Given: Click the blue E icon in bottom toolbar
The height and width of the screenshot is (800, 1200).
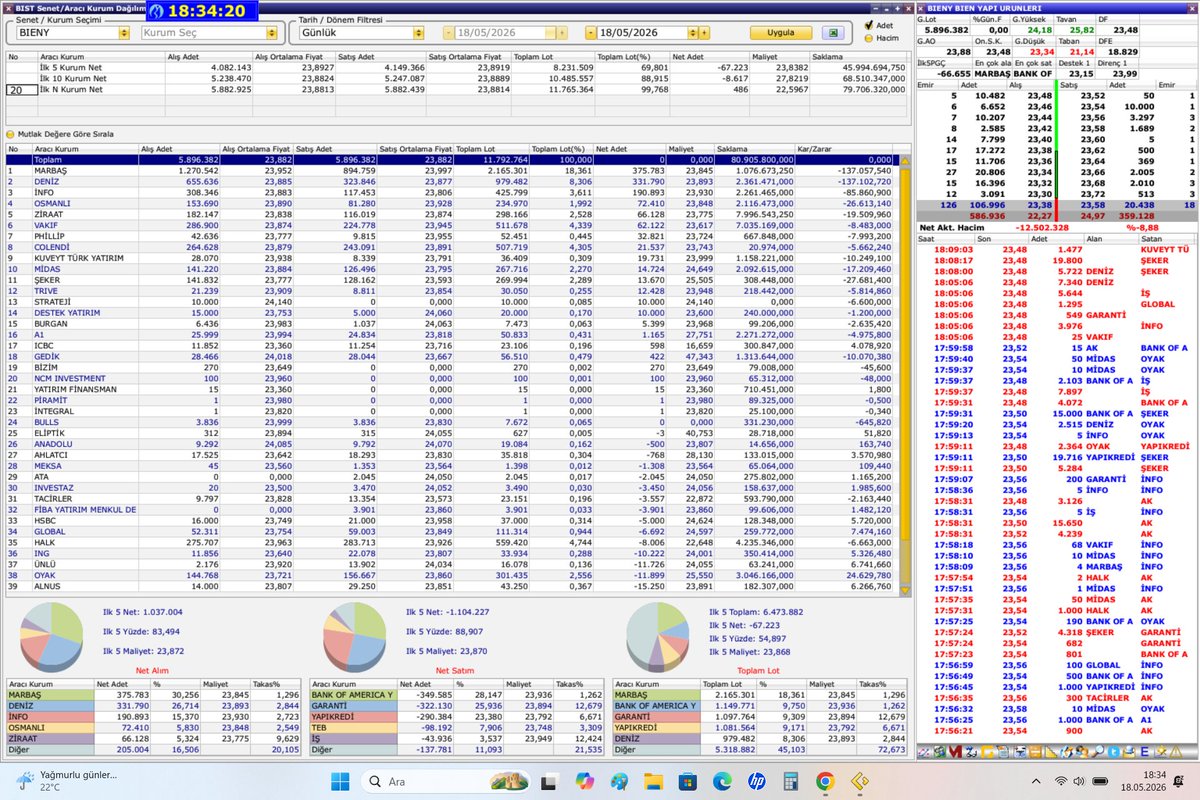Looking at the screenshot, I should pyautogui.click(x=1144, y=753).
